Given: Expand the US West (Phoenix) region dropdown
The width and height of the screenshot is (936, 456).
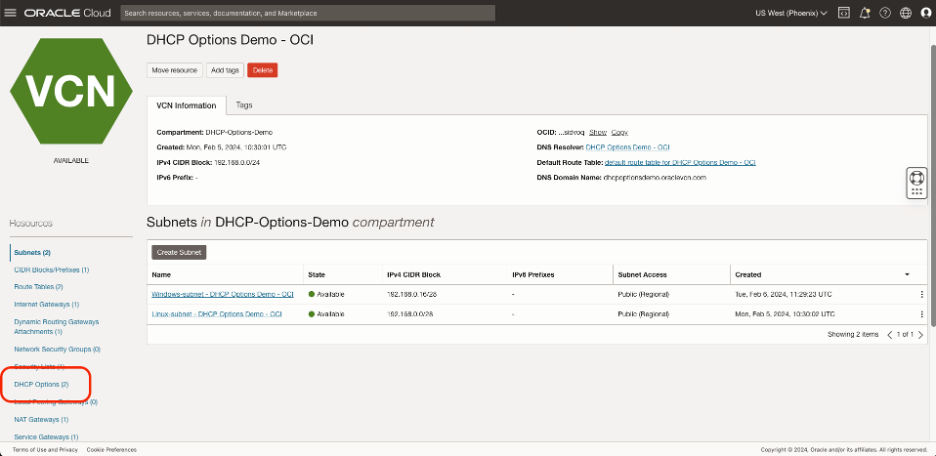Looking at the screenshot, I should [791, 13].
